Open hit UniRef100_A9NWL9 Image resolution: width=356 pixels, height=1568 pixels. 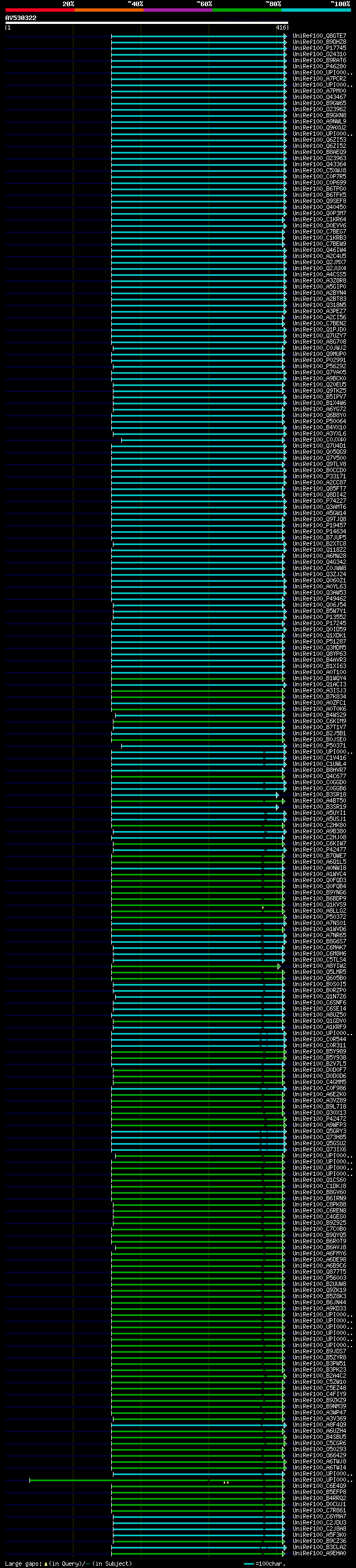click(319, 122)
